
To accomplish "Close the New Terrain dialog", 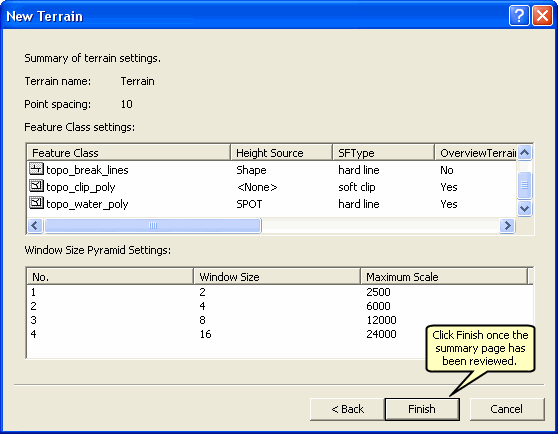I will pyautogui.click(x=542, y=16).
